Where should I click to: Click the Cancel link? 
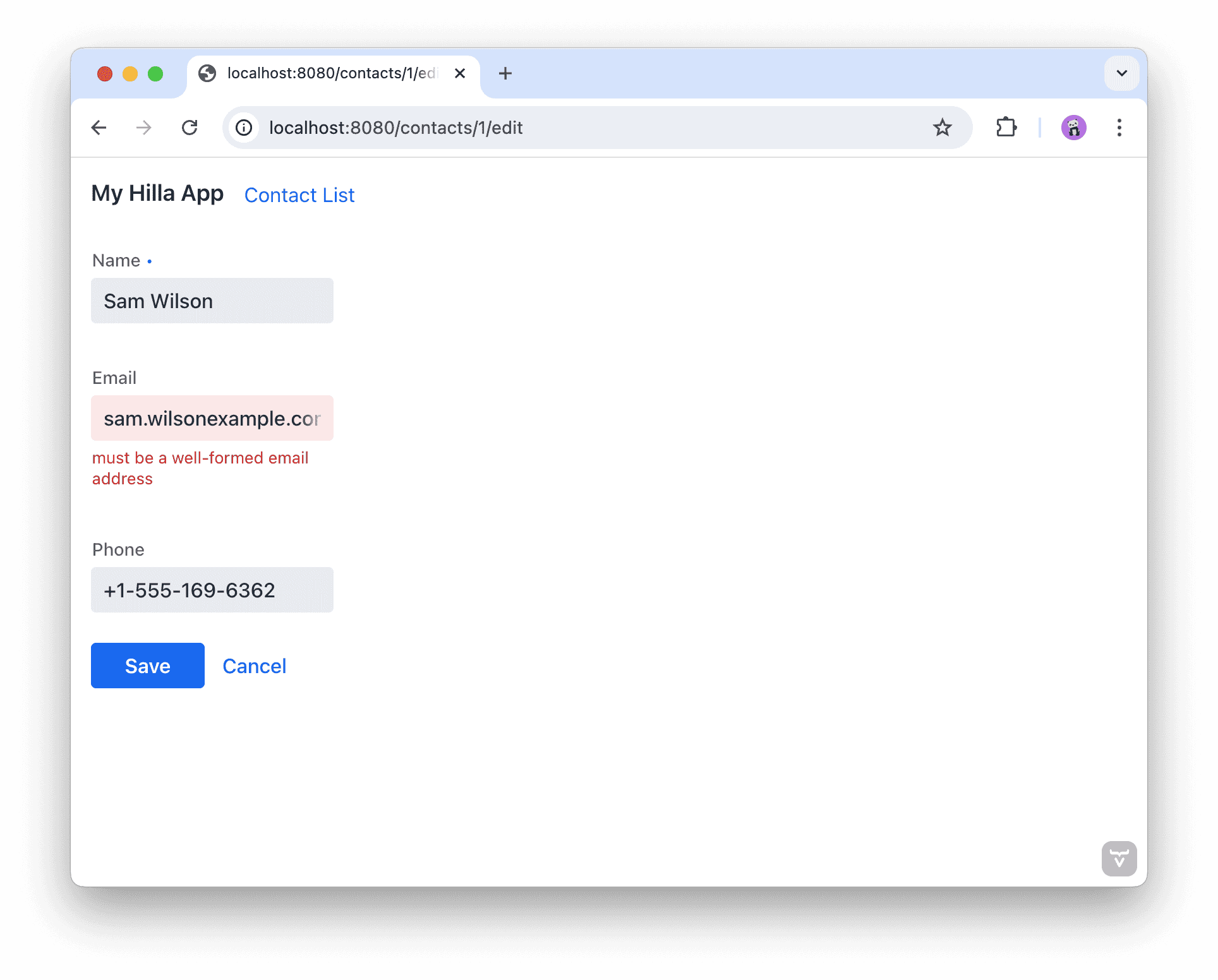click(254, 666)
